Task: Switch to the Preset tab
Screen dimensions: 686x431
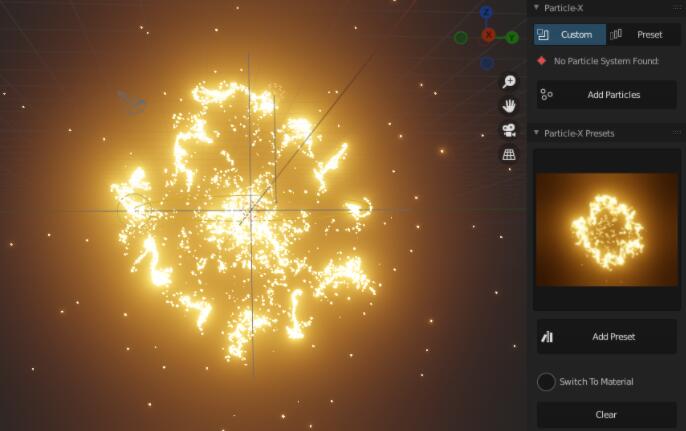Action: [643, 35]
